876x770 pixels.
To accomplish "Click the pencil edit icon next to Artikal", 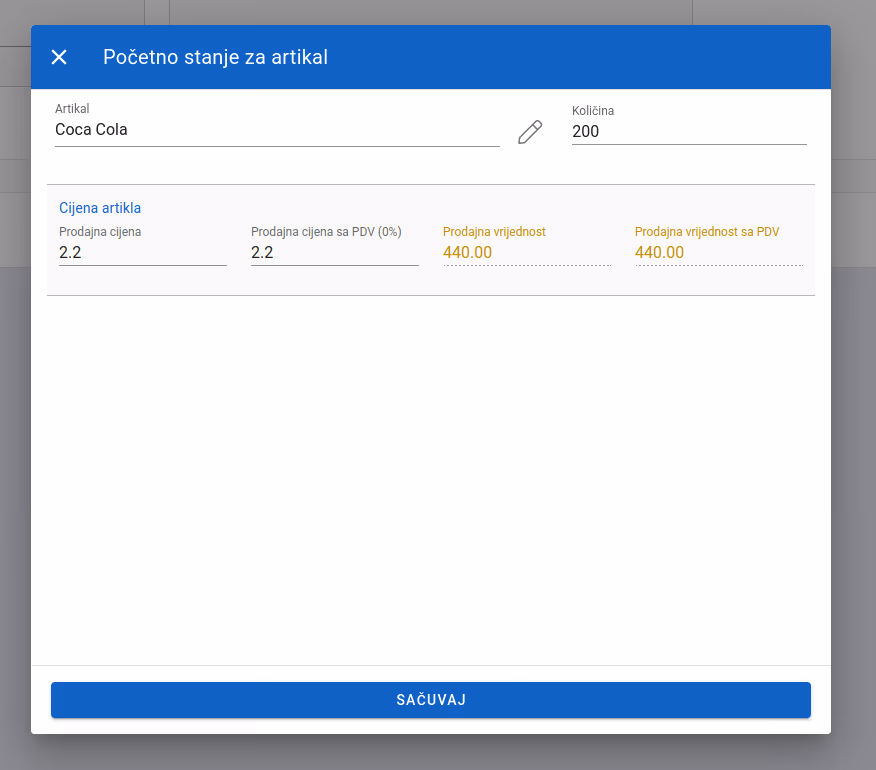I will (x=530, y=132).
